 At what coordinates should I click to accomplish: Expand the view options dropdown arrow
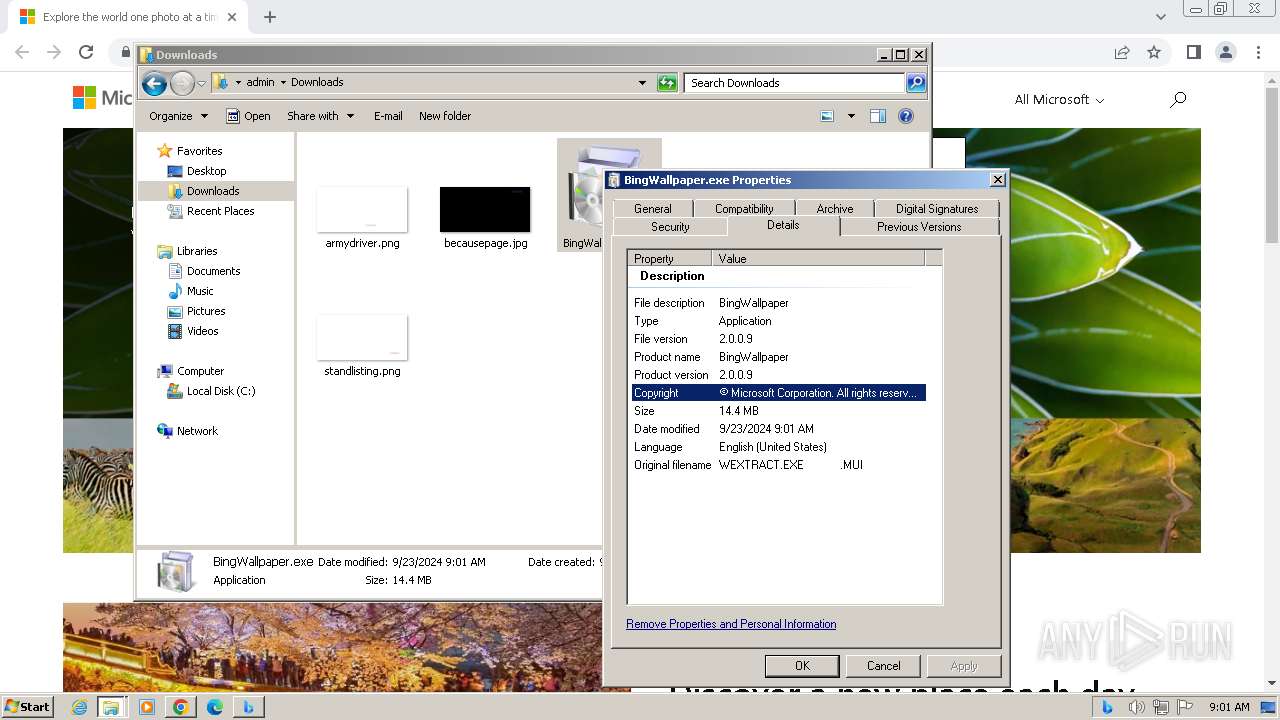tap(851, 116)
